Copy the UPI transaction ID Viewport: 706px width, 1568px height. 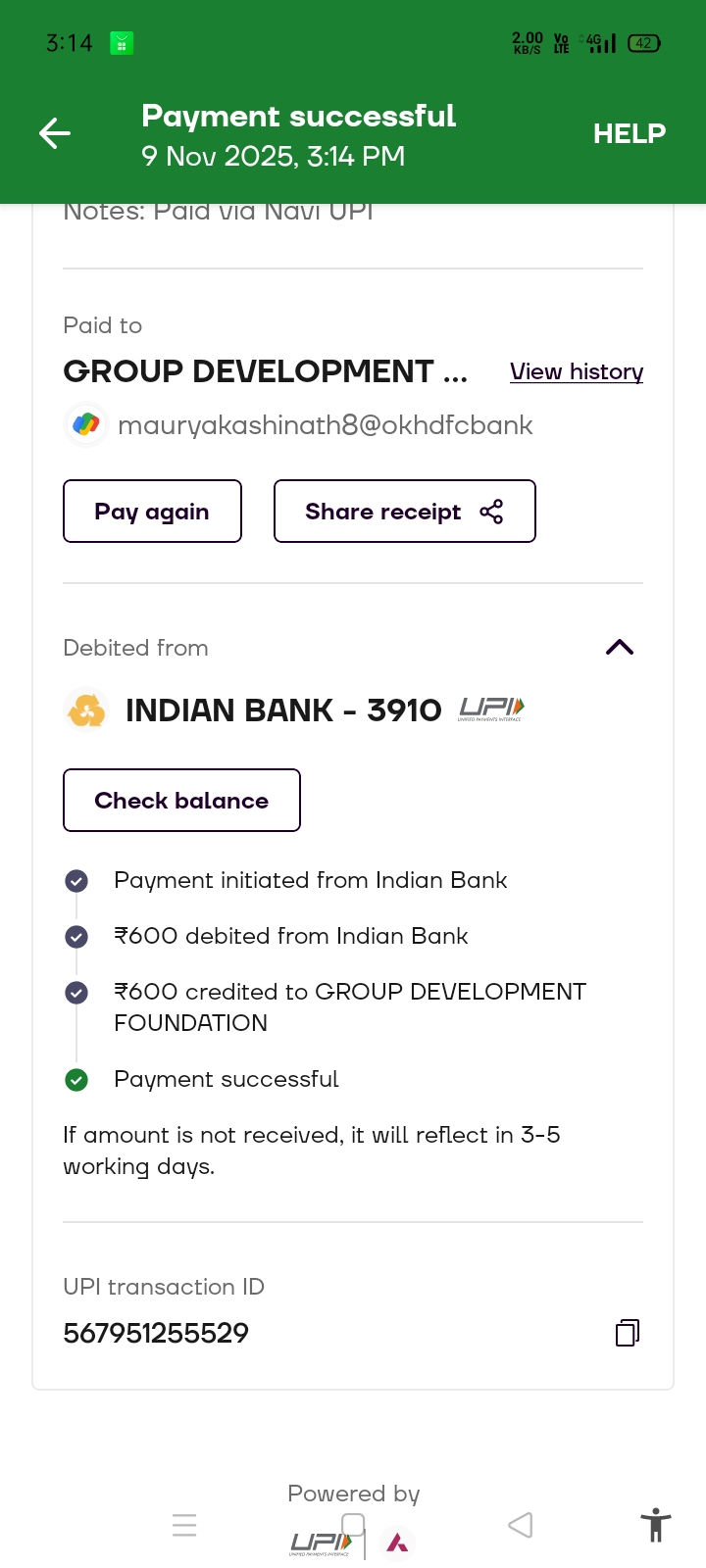pyautogui.click(x=628, y=1333)
